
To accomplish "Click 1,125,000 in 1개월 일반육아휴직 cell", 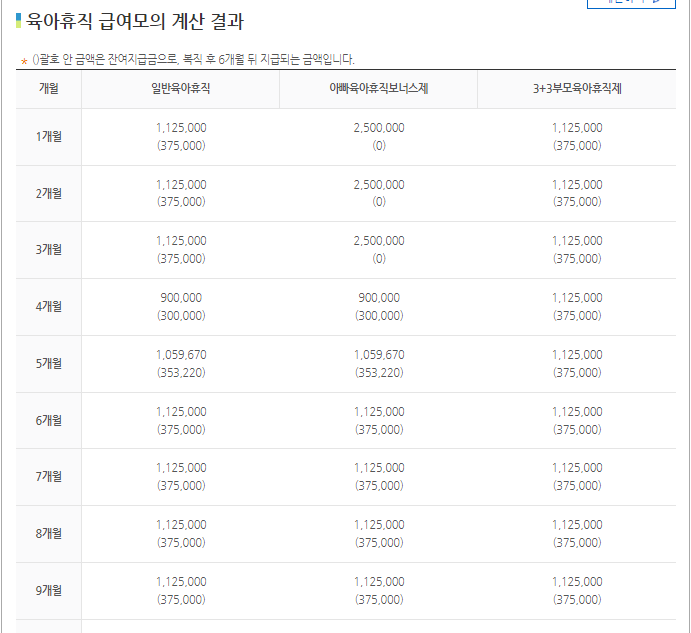I will click(181, 128).
